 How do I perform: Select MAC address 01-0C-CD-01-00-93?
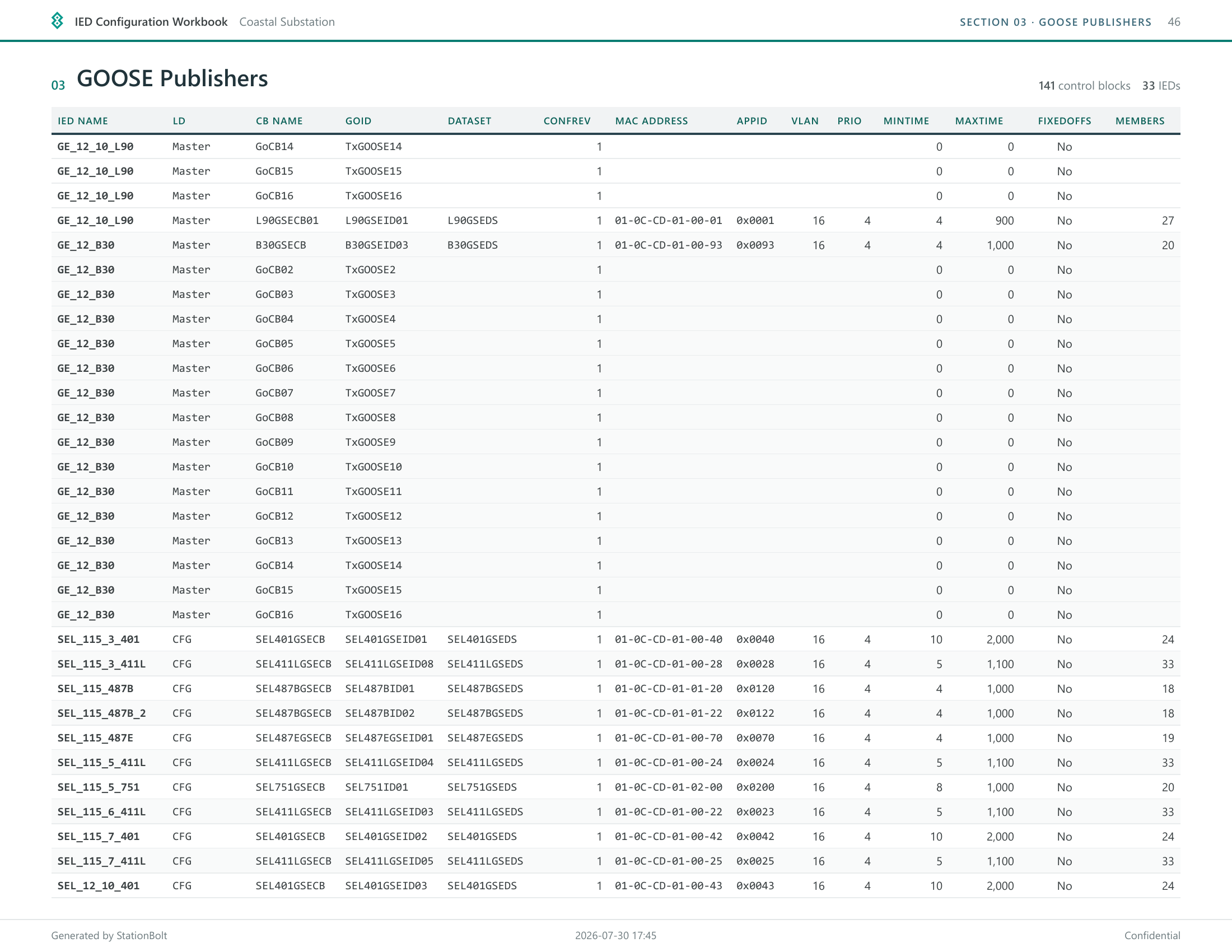coord(669,245)
